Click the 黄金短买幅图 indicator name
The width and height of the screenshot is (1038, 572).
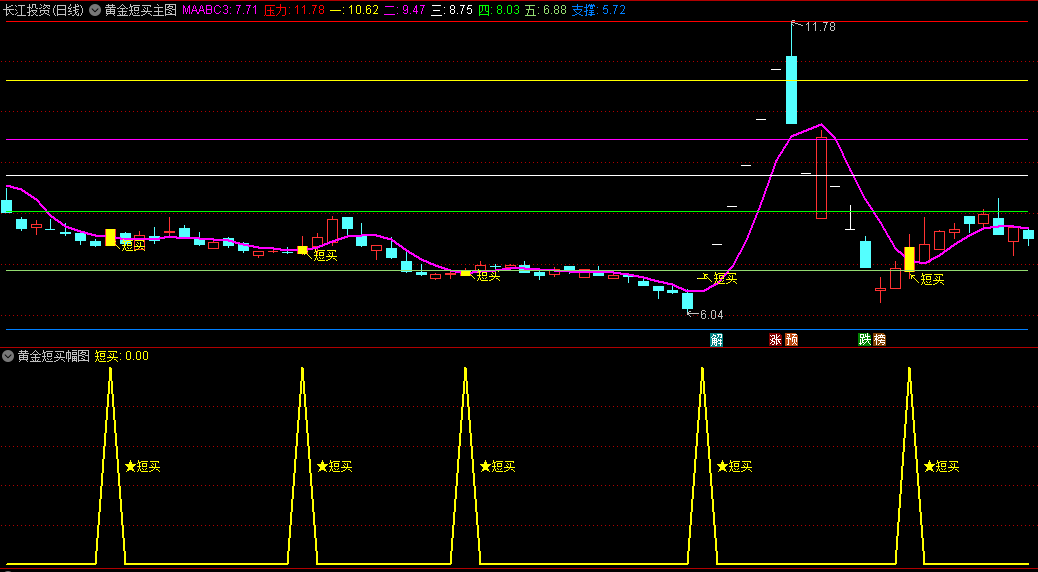click(x=54, y=356)
